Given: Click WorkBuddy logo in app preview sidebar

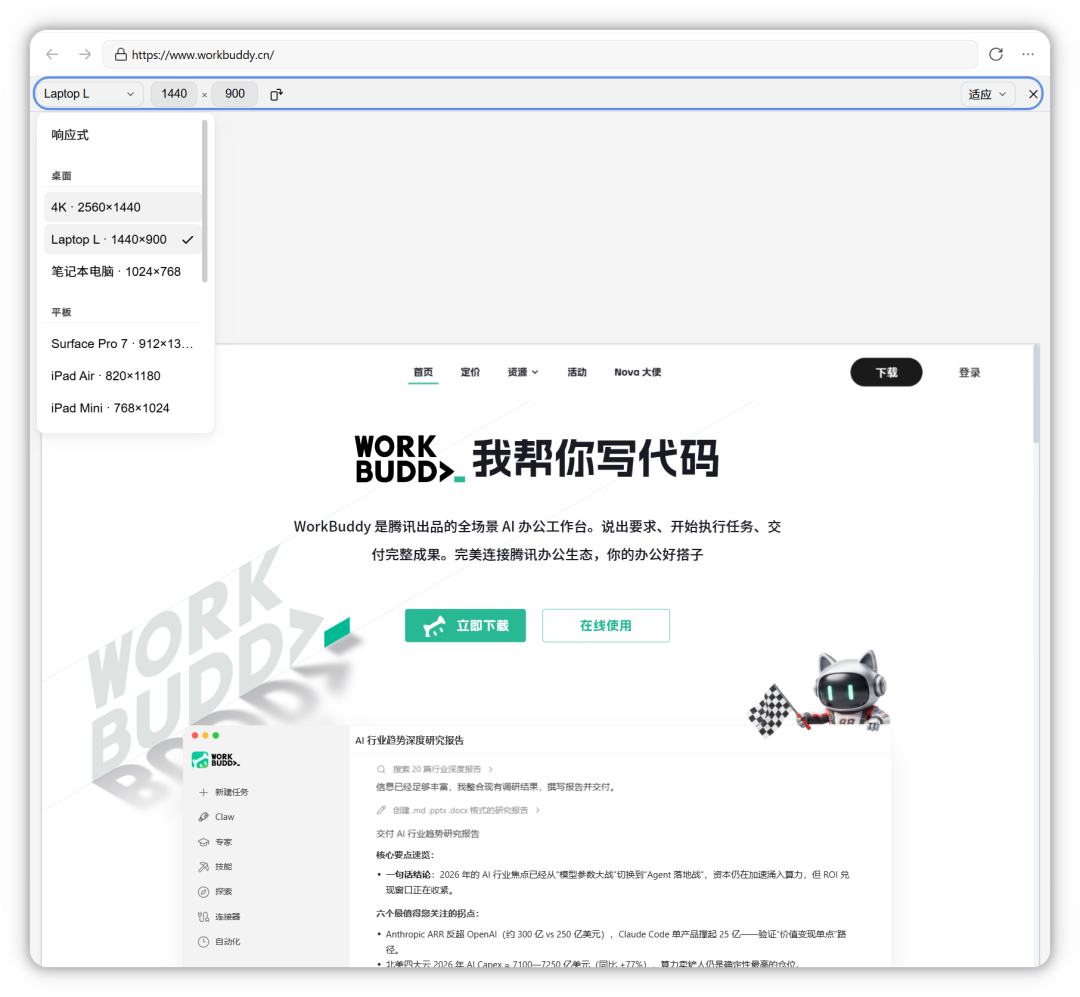Looking at the screenshot, I should pos(216,760).
